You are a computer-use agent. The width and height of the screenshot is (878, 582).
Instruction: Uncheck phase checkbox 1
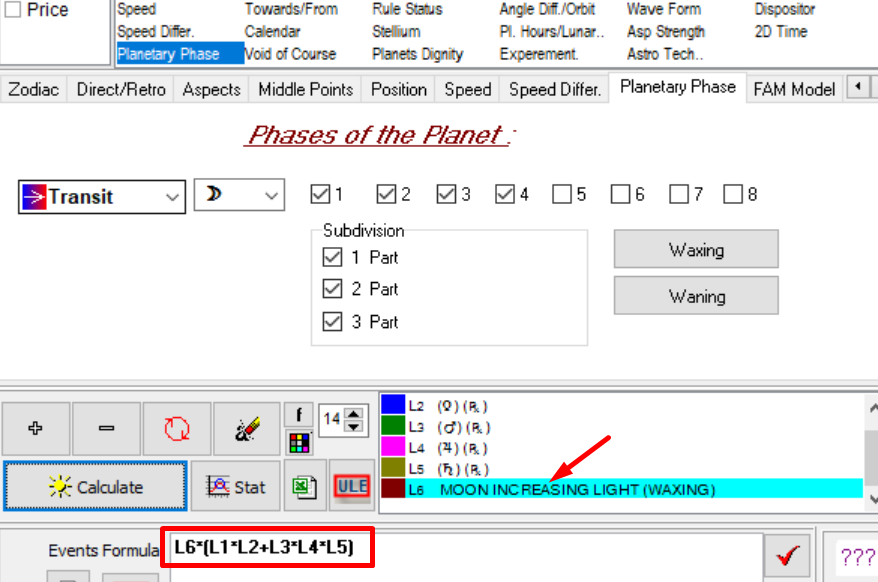click(320, 194)
